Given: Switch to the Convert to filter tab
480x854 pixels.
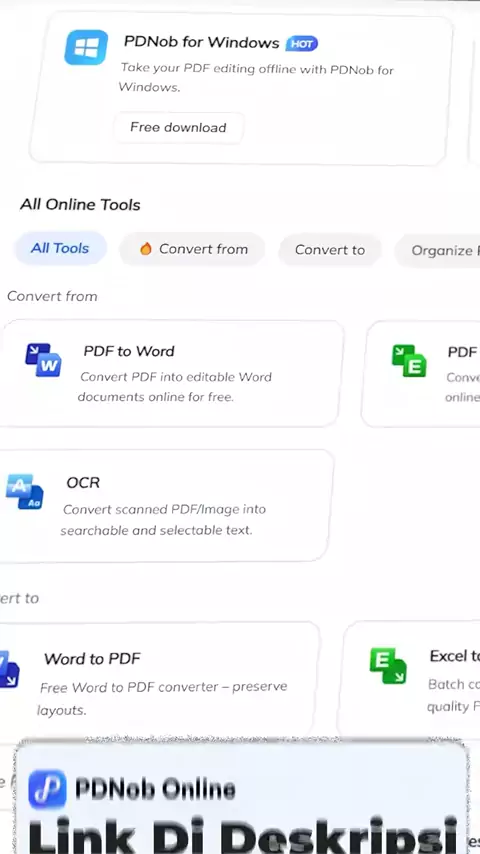Looking at the screenshot, I should 330,250.
